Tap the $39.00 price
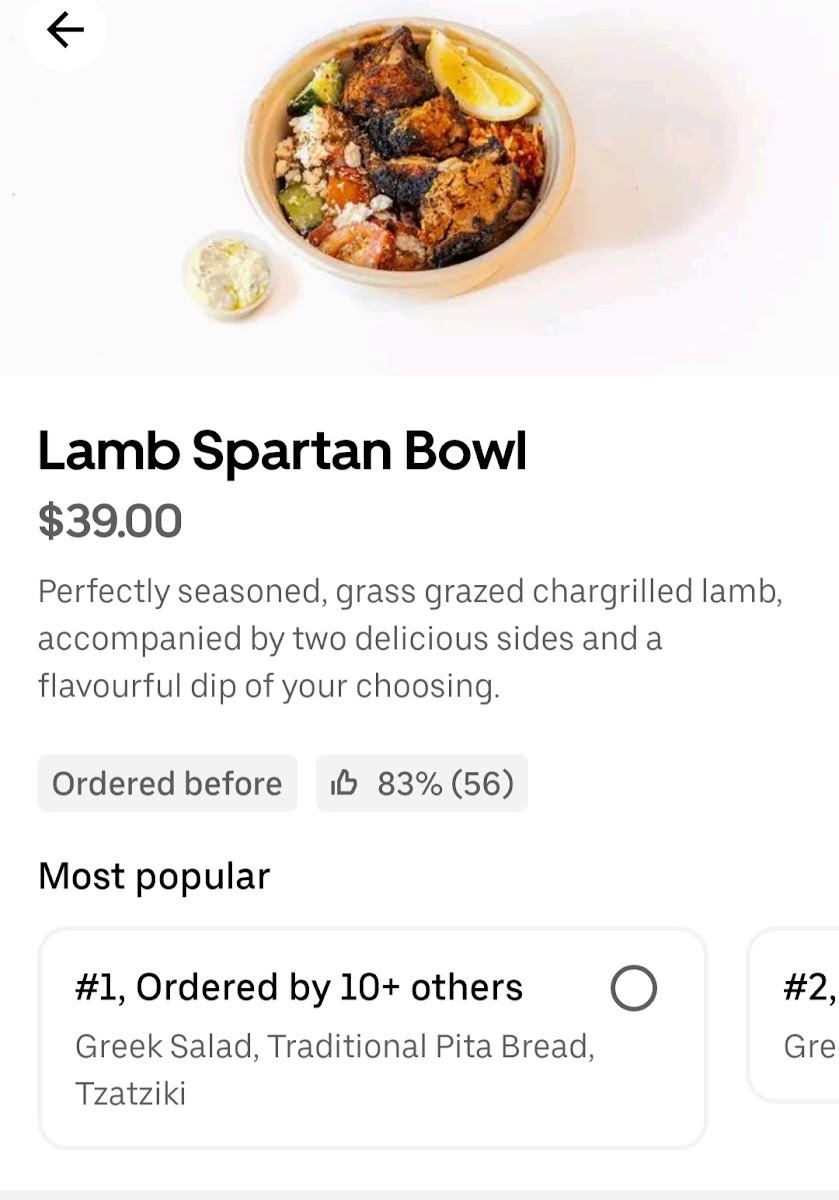 pyautogui.click(x=110, y=521)
